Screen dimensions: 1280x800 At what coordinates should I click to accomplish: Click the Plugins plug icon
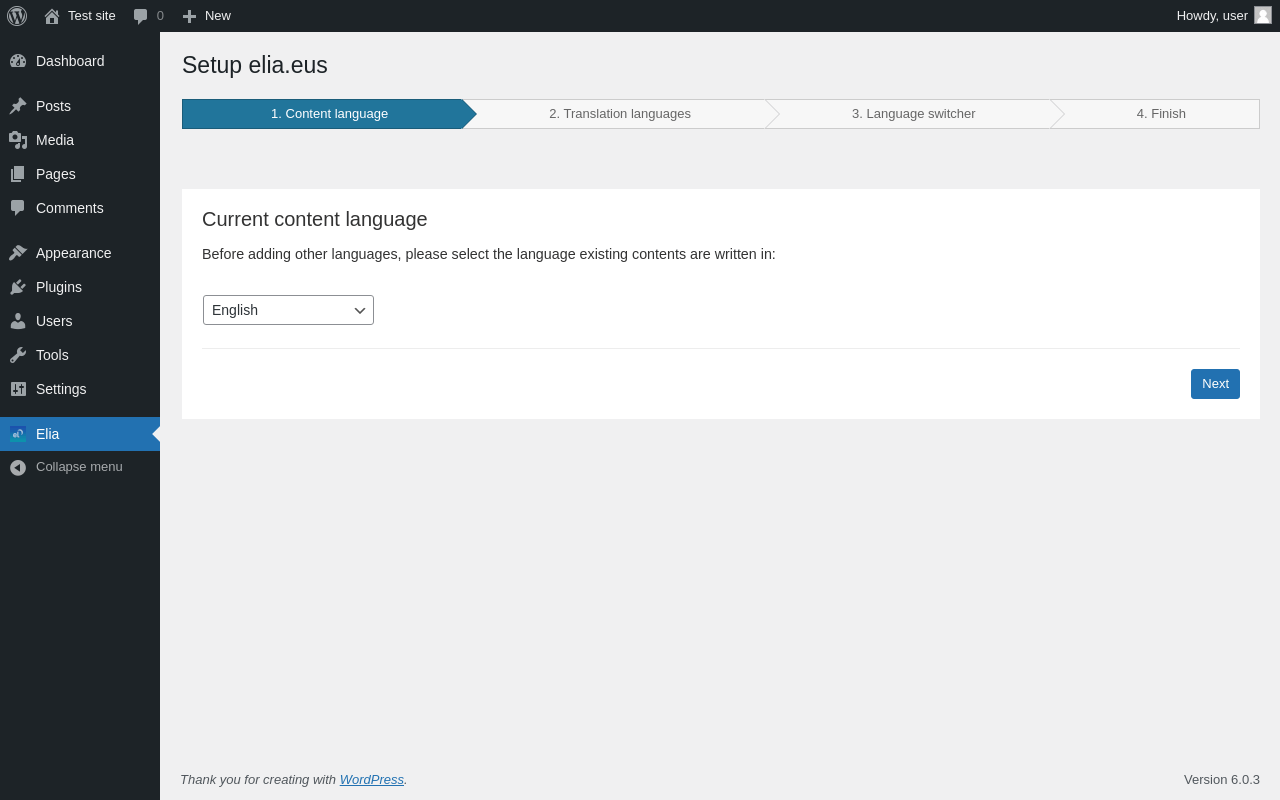[x=18, y=287]
